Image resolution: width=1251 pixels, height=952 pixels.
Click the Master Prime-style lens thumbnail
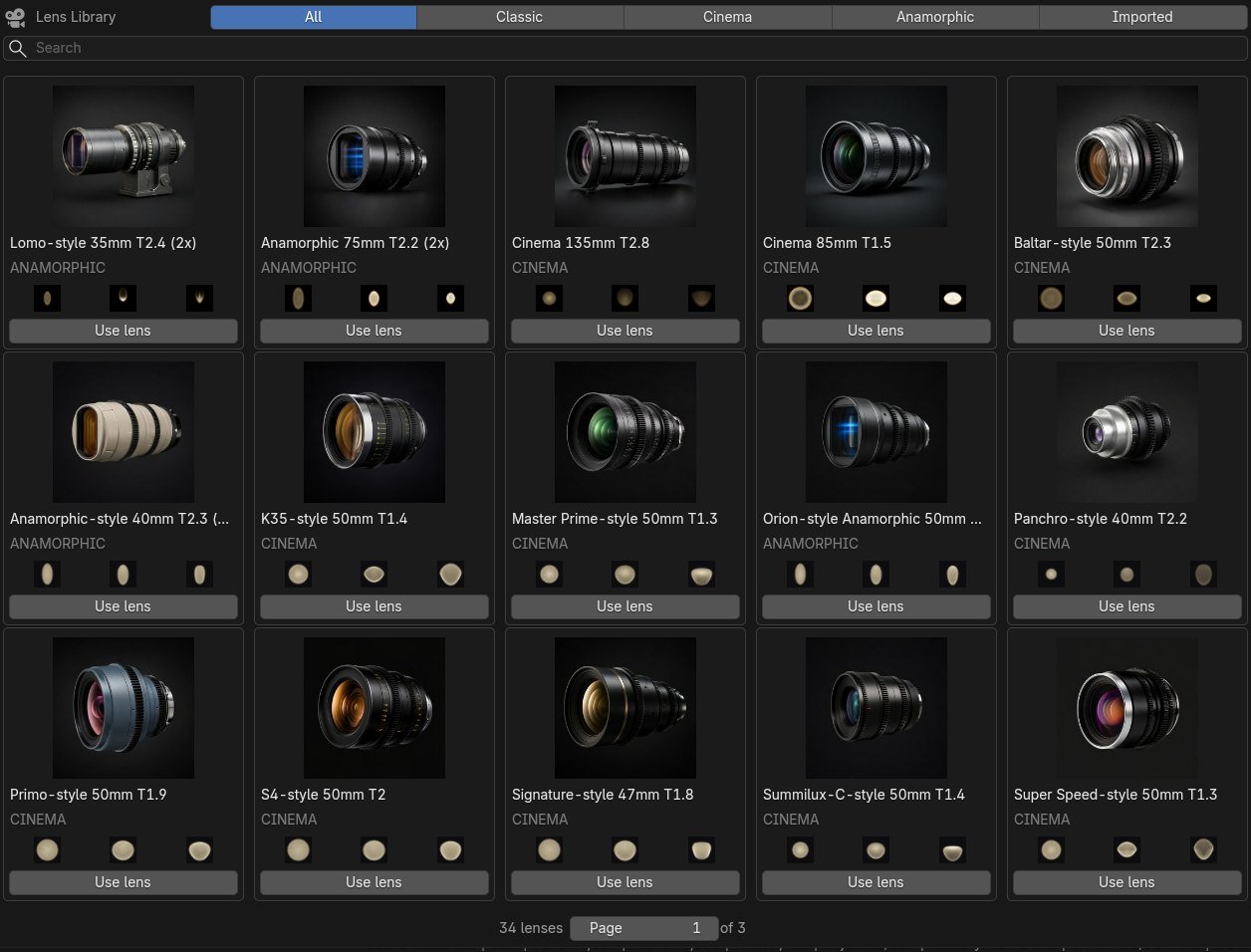(x=625, y=432)
